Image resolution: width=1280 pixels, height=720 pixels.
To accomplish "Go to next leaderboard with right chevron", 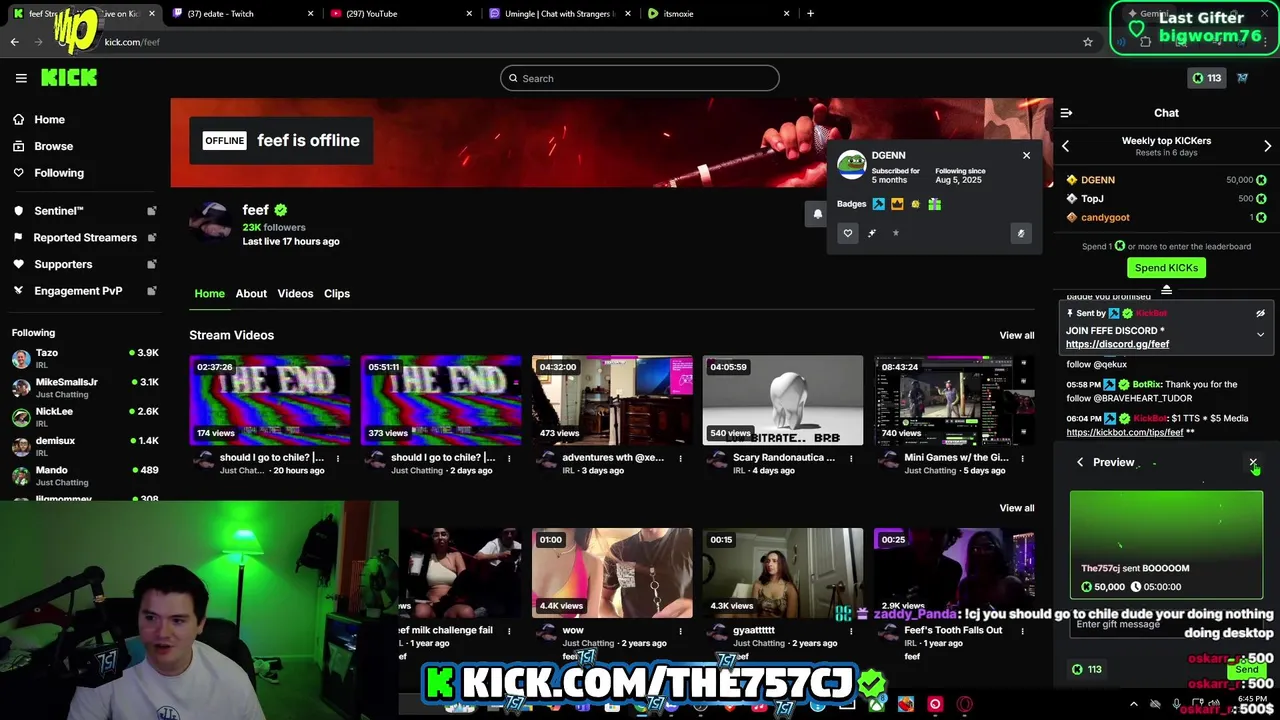I will click(x=1267, y=146).
